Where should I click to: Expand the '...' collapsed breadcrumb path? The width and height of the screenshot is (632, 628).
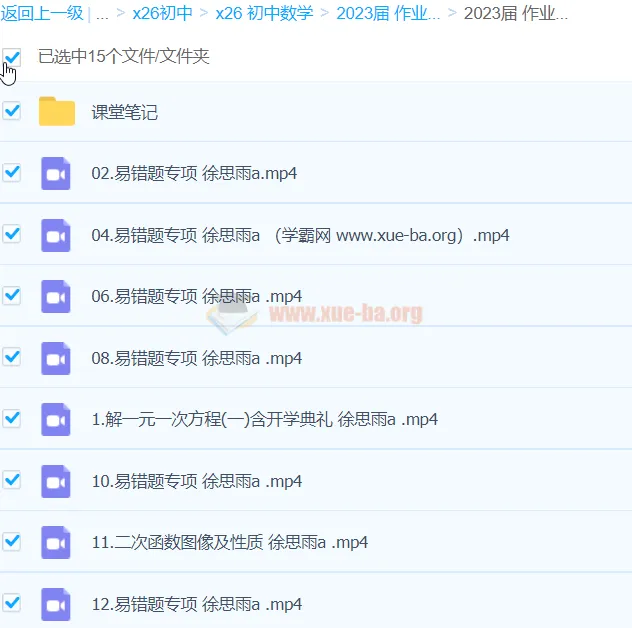(x=102, y=14)
